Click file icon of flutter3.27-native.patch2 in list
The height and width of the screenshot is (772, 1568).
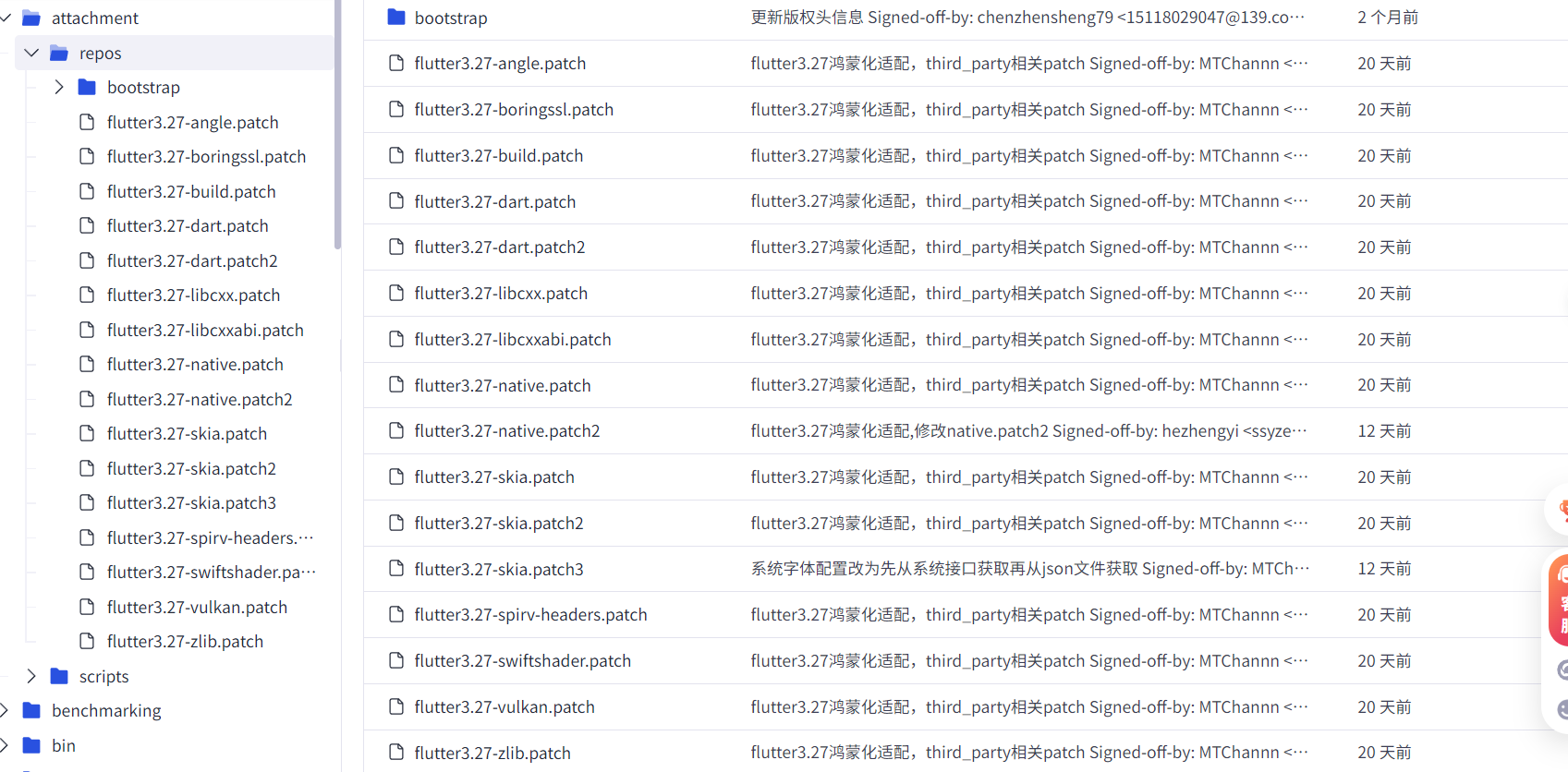coord(396,430)
